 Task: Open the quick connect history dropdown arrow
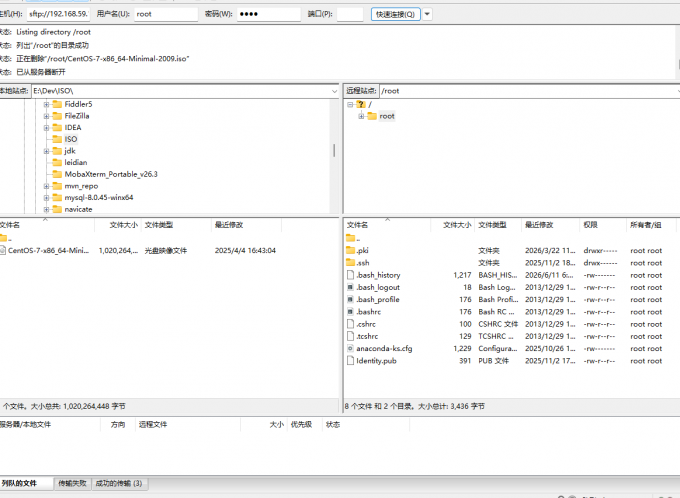click(x=427, y=14)
